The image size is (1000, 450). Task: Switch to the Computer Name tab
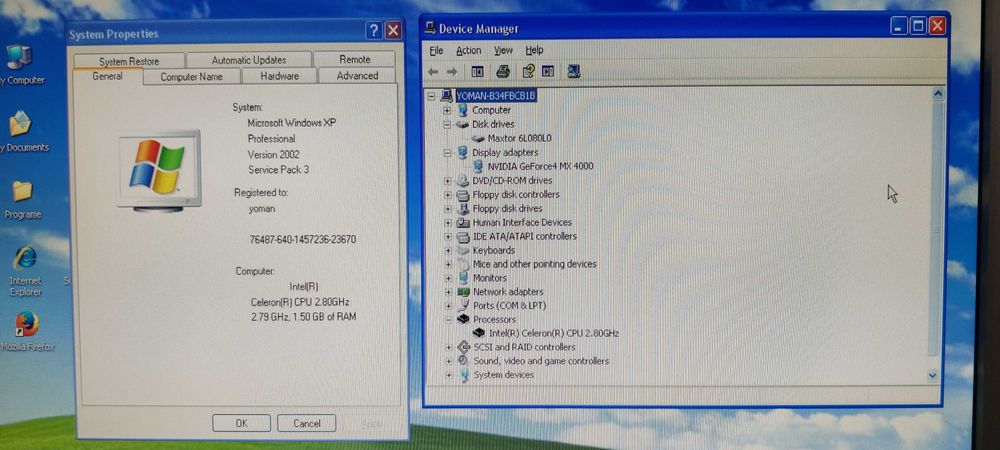(191, 76)
